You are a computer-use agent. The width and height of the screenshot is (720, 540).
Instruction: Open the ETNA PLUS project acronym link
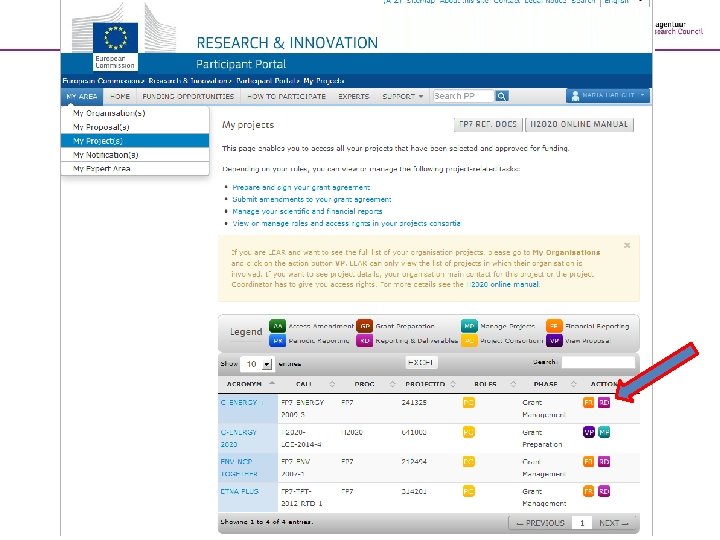pos(239,491)
